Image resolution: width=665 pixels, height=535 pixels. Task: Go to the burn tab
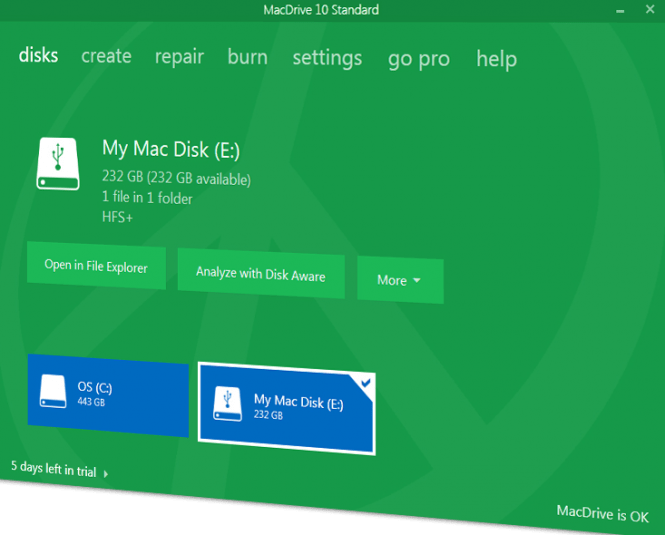pos(248,57)
